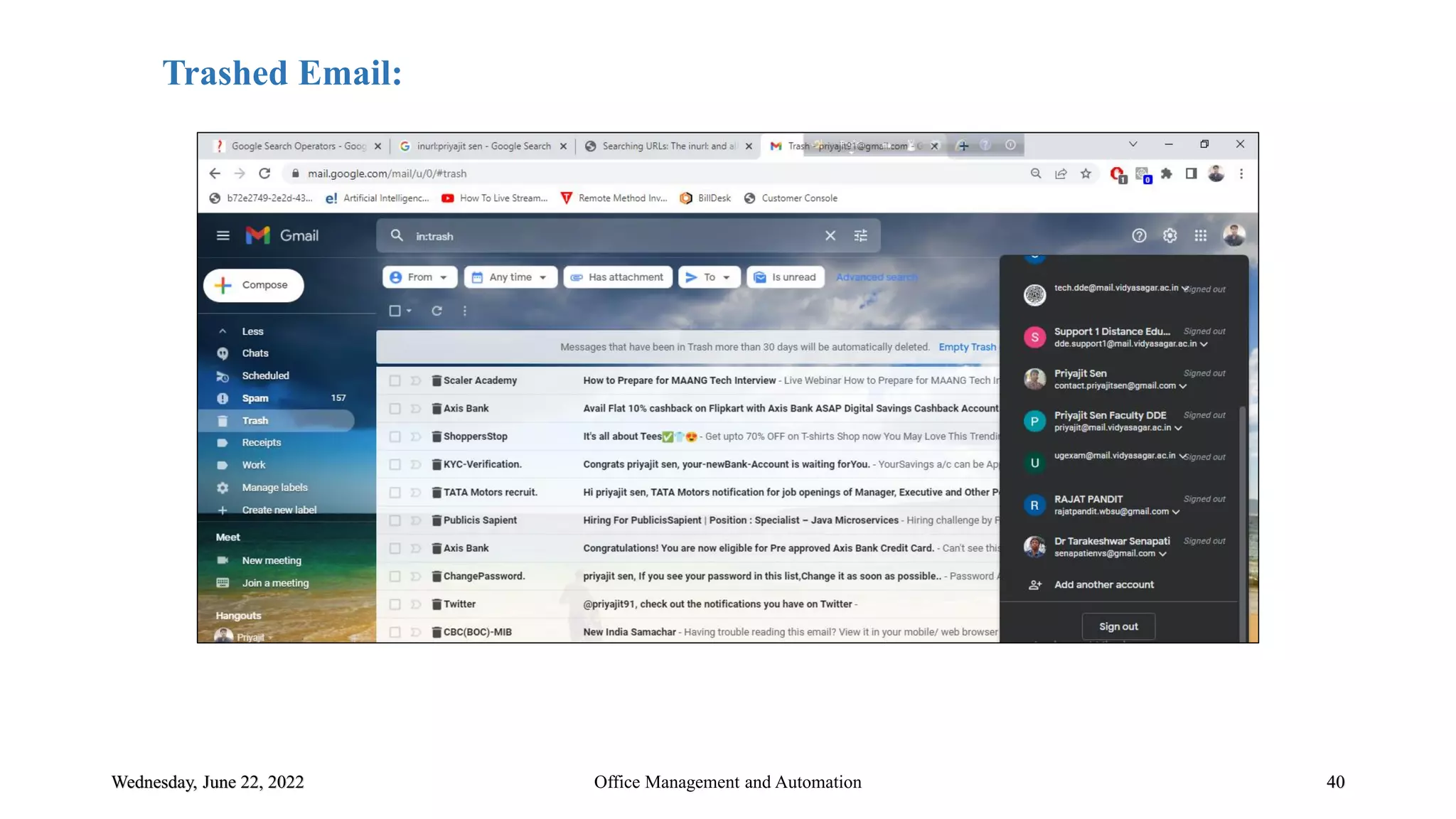Image resolution: width=1456 pixels, height=819 pixels.
Task: Open the Gmail main menu hamburger icon
Action: point(223,235)
